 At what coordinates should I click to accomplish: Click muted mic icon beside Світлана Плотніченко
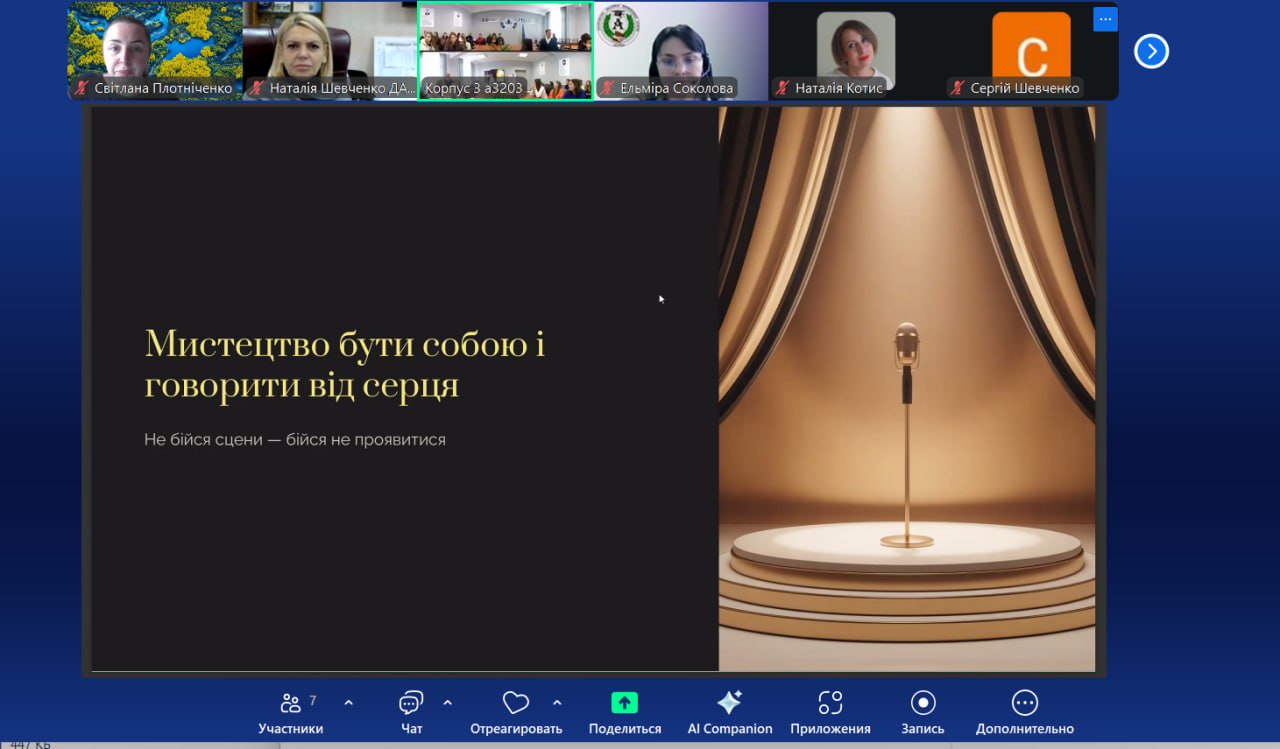(x=82, y=88)
